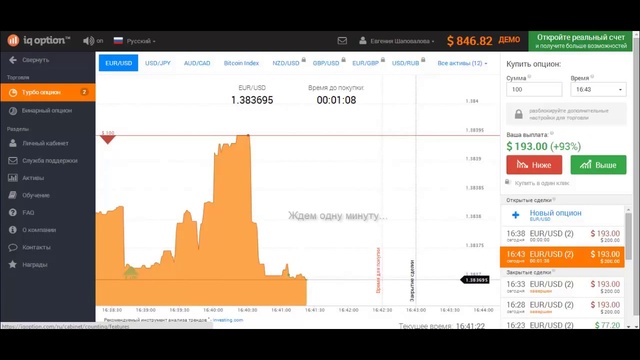
Task: Click the 1.383695 price tag on chart
Action: tap(475, 280)
